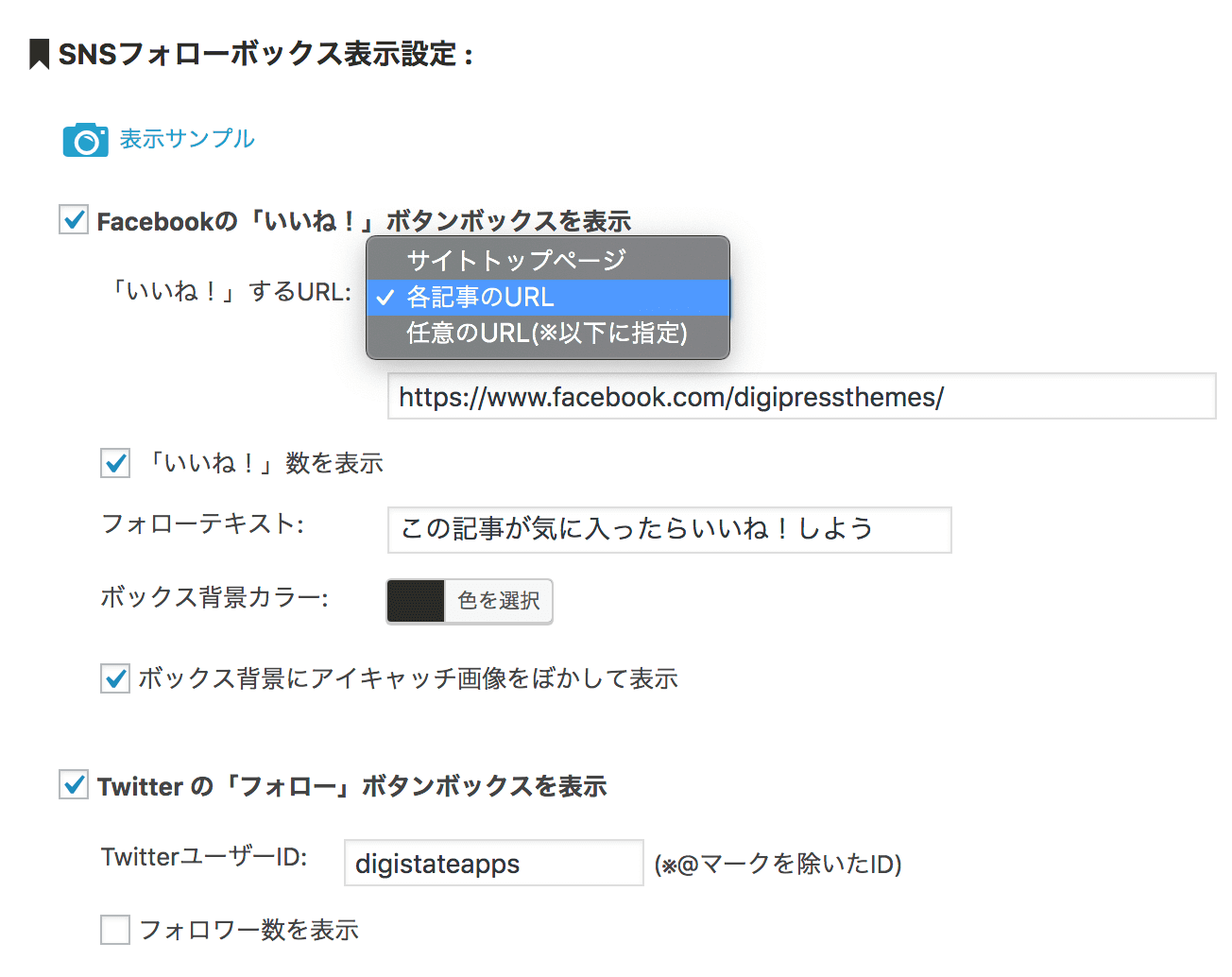Click the フォロワー数を表示 label text
Image resolution: width=1232 pixels, height=977 pixels.
pyautogui.click(x=249, y=930)
